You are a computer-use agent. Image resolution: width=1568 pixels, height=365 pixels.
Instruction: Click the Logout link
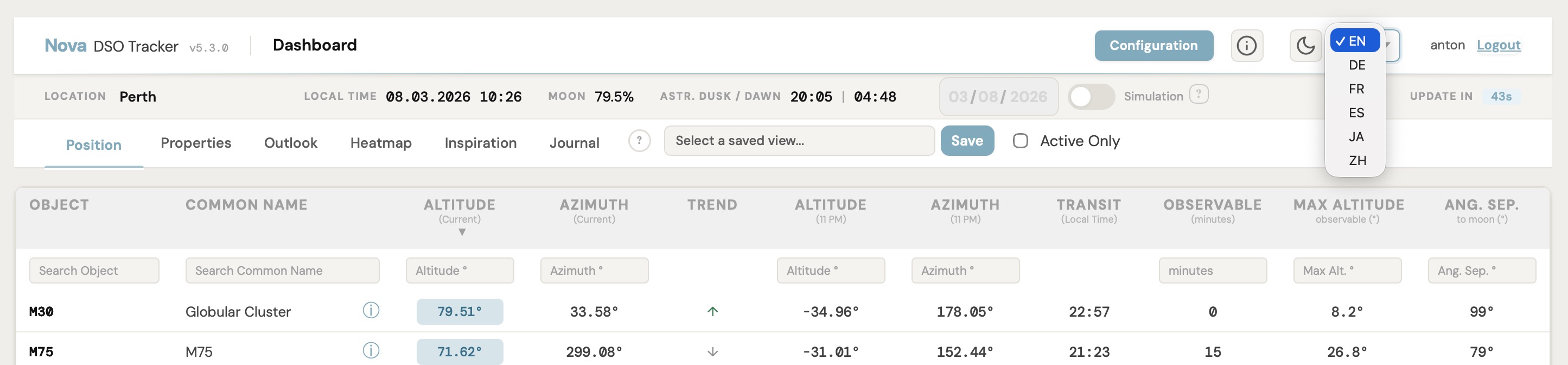pyautogui.click(x=1498, y=45)
